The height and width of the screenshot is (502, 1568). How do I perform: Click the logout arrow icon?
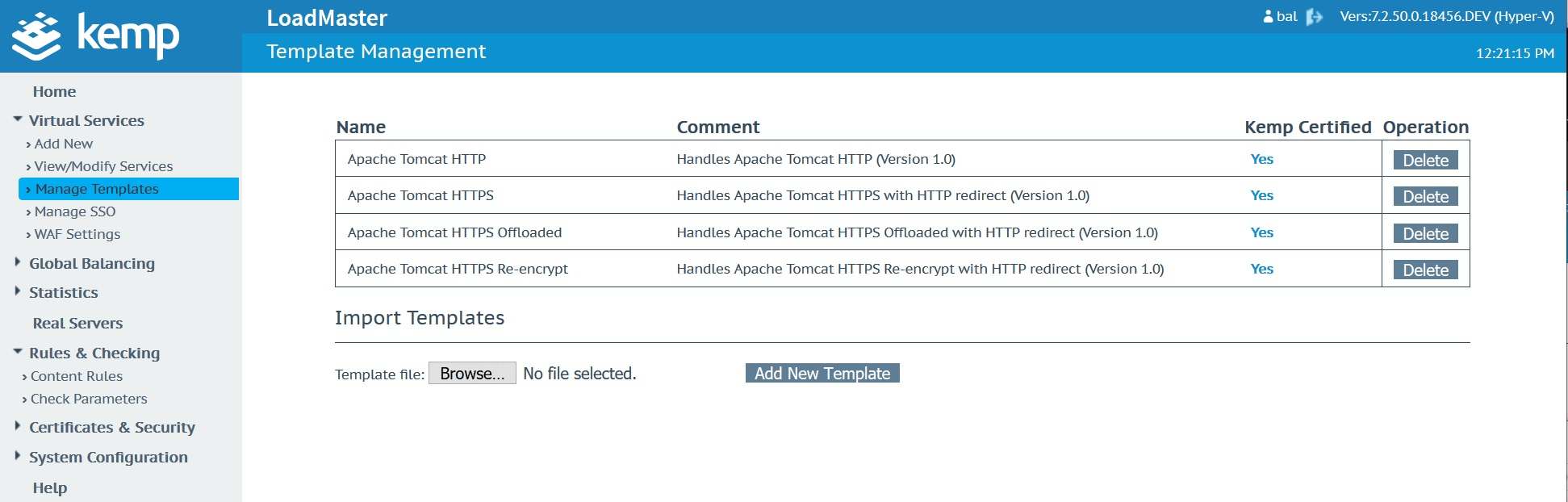tap(1315, 17)
